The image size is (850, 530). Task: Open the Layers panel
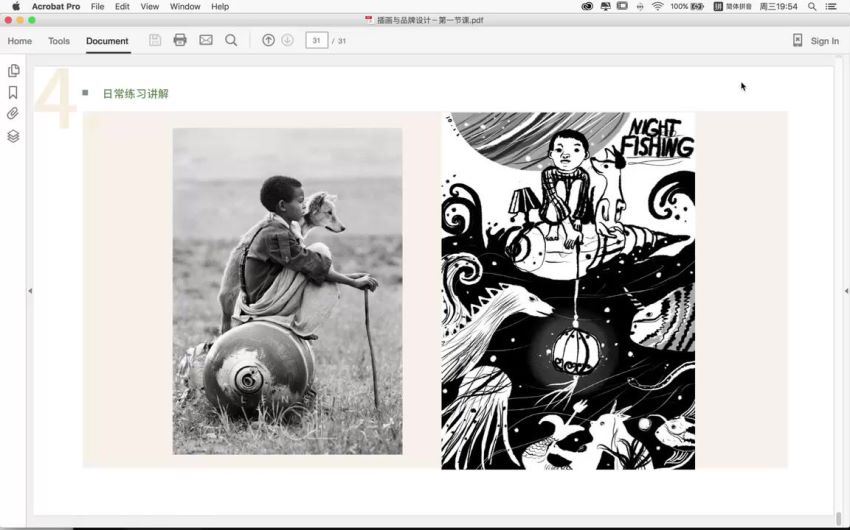(x=14, y=136)
